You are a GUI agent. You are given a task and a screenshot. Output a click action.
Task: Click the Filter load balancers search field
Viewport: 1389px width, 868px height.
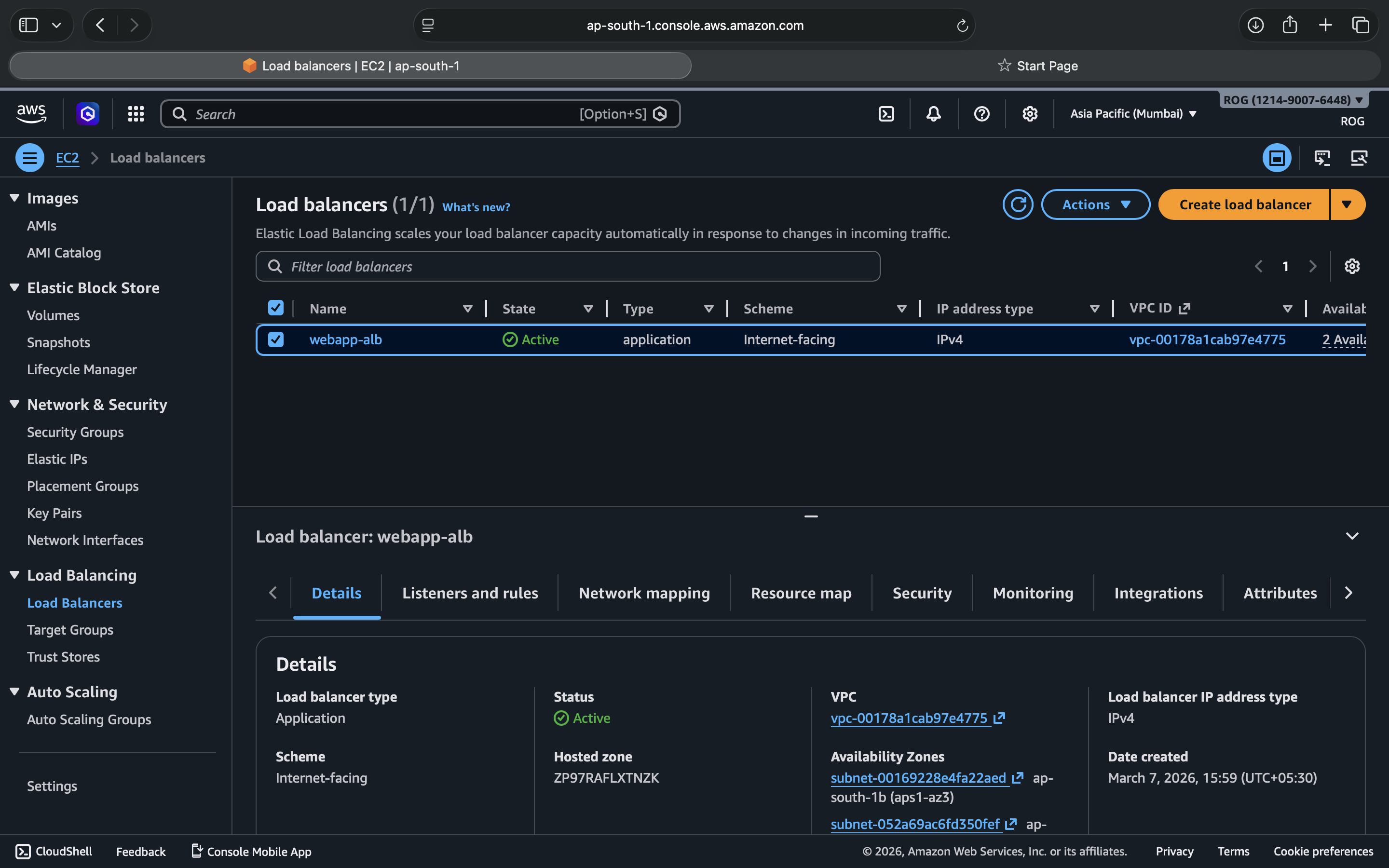coord(567,266)
